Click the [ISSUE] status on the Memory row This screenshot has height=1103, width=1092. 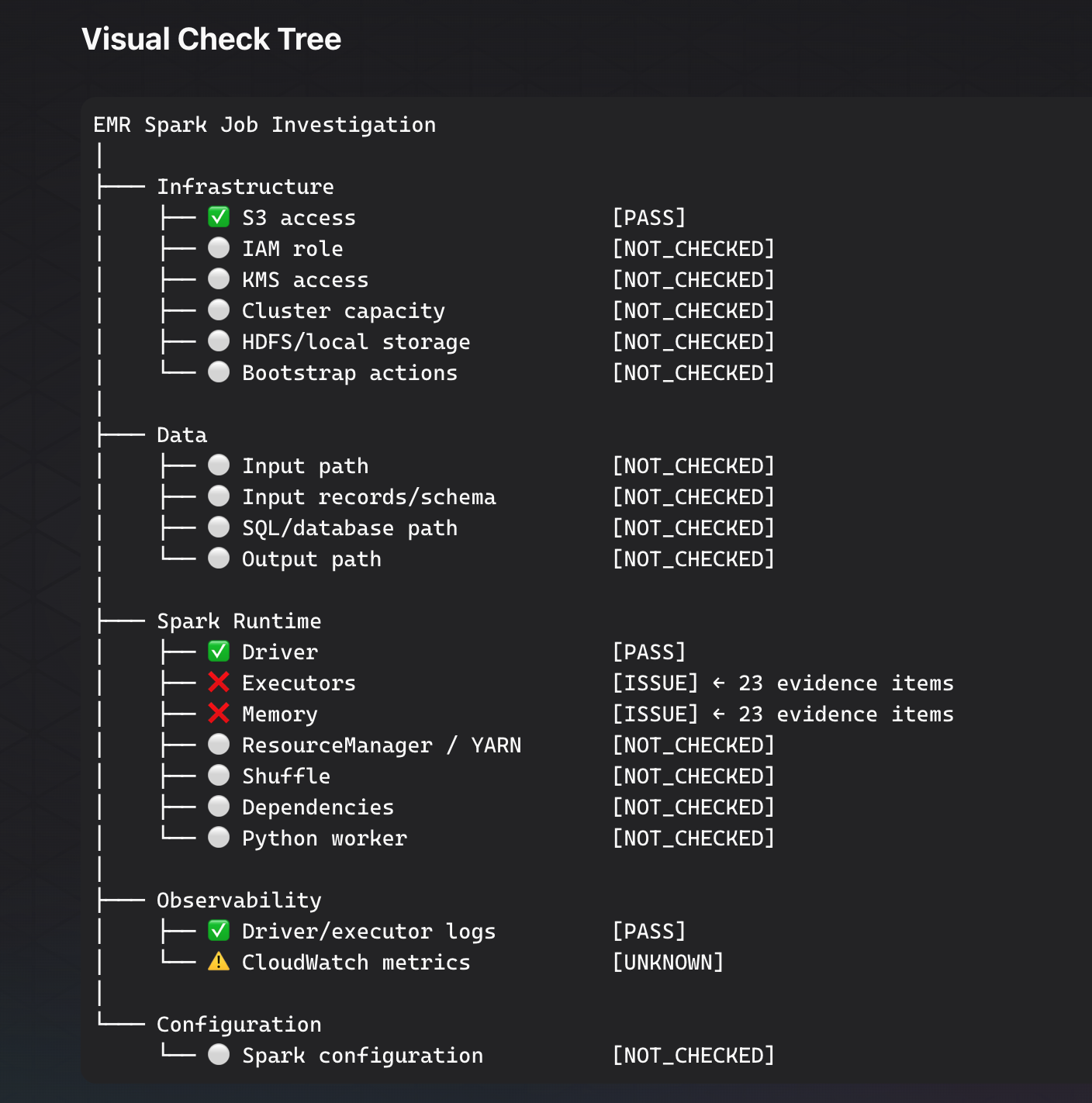click(x=655, y=714)
